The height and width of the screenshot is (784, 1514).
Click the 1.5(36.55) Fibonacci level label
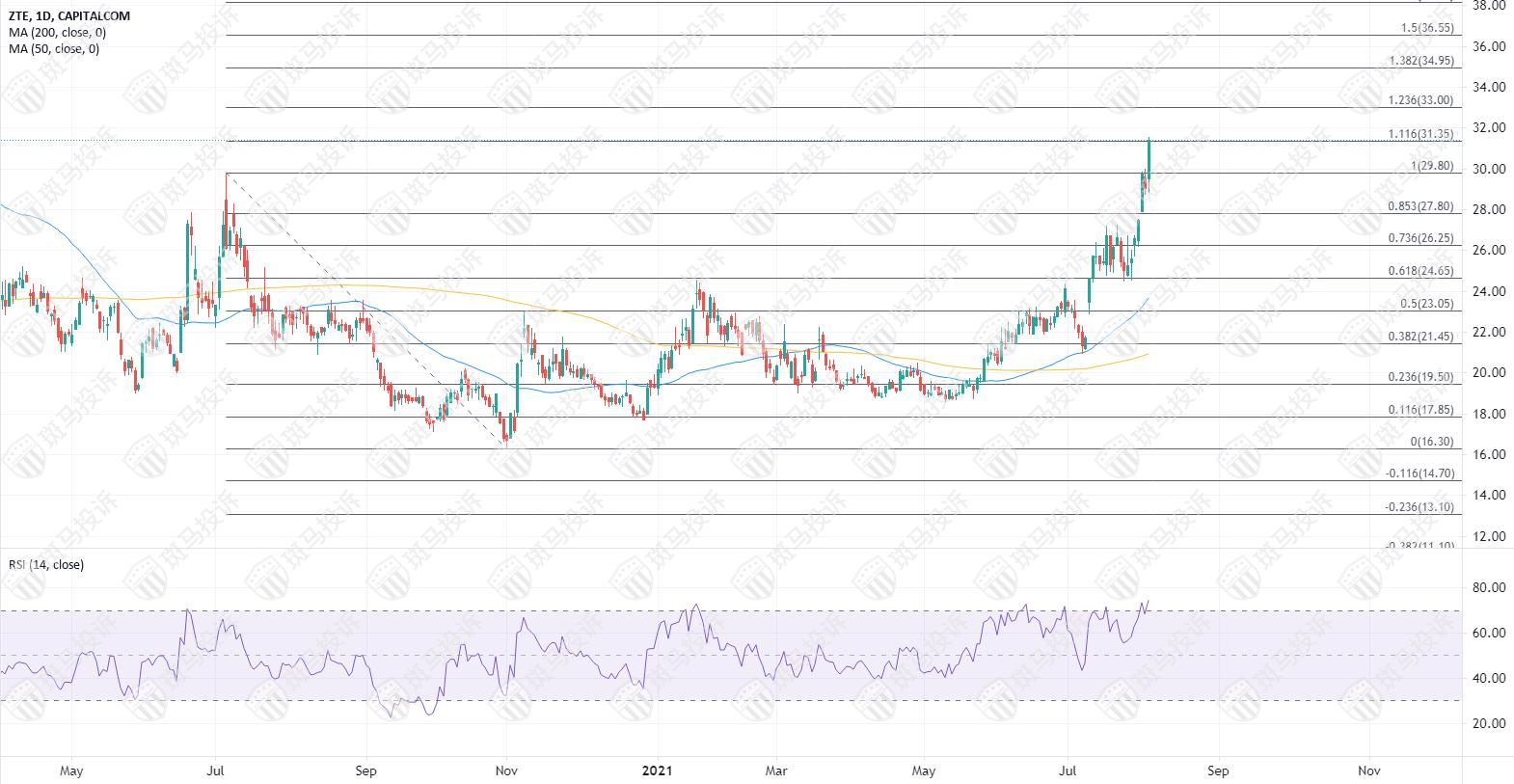[1426, 28]
